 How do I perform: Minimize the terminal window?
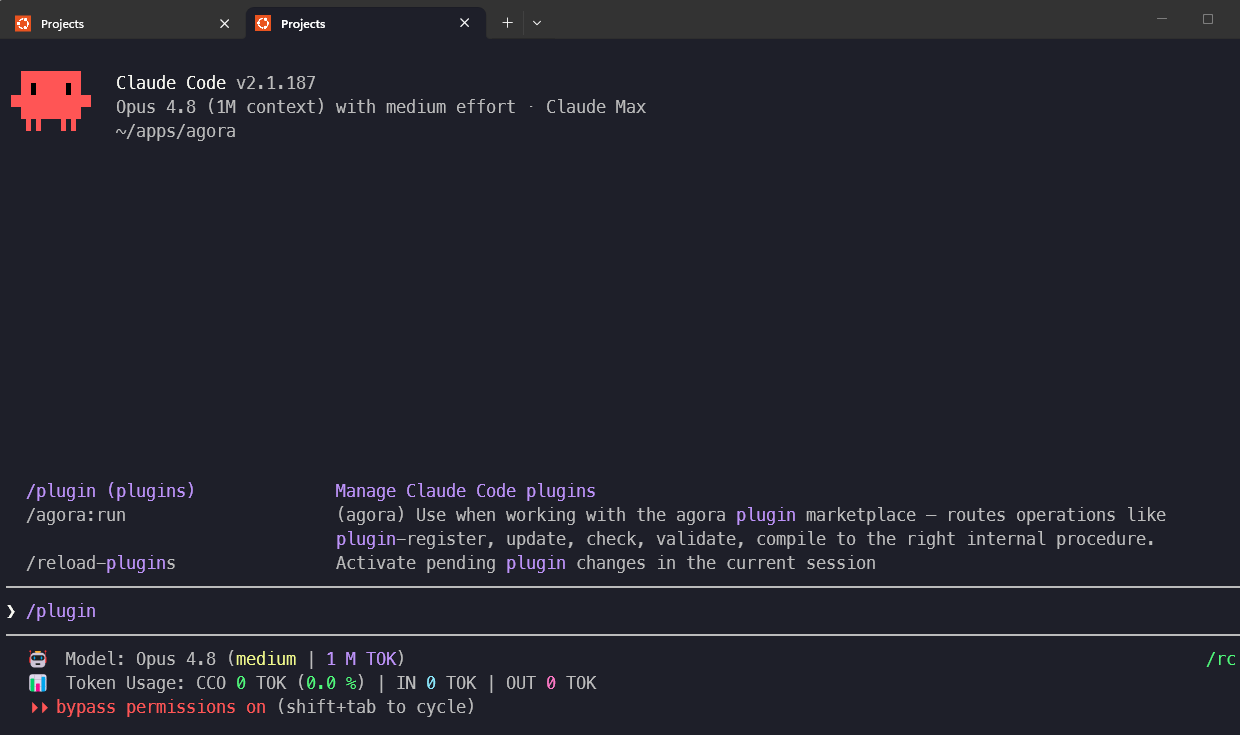[1162, 19]
